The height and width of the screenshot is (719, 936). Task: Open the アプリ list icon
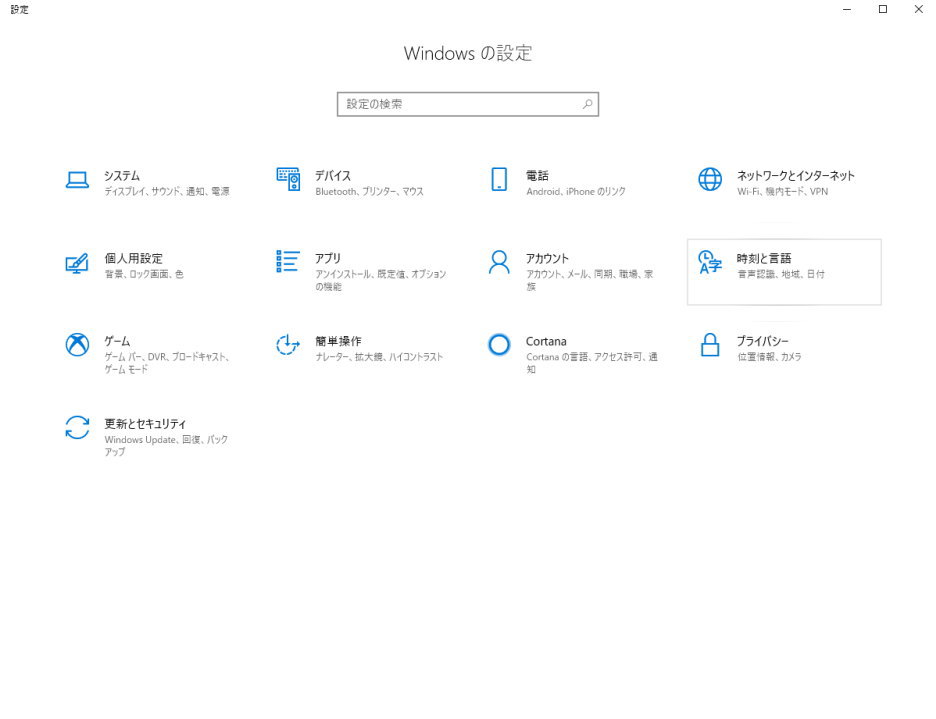pos(288,262)
